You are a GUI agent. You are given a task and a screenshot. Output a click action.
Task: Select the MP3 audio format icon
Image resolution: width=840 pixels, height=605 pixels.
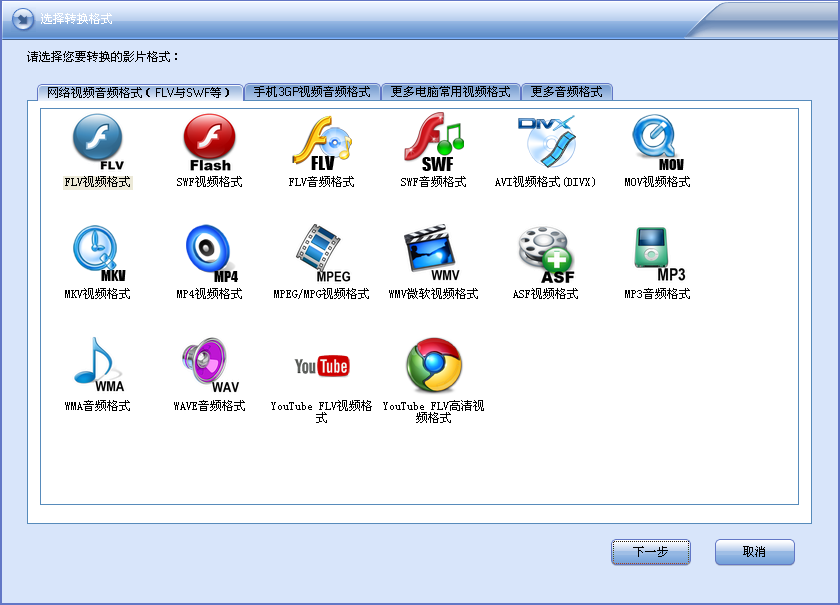657,254
